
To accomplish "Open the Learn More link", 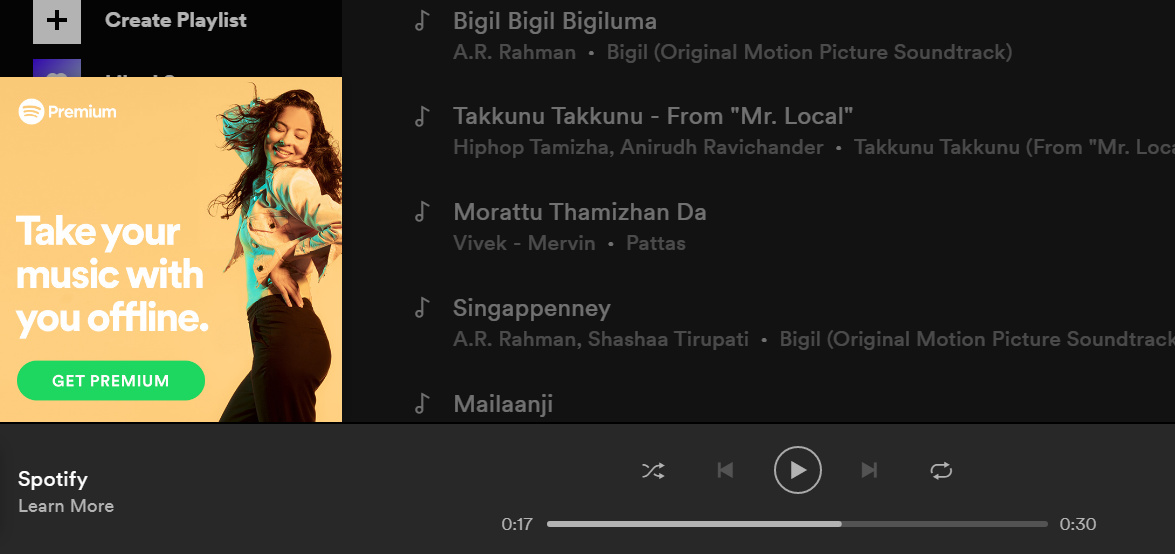I will (x=66, y=506).
